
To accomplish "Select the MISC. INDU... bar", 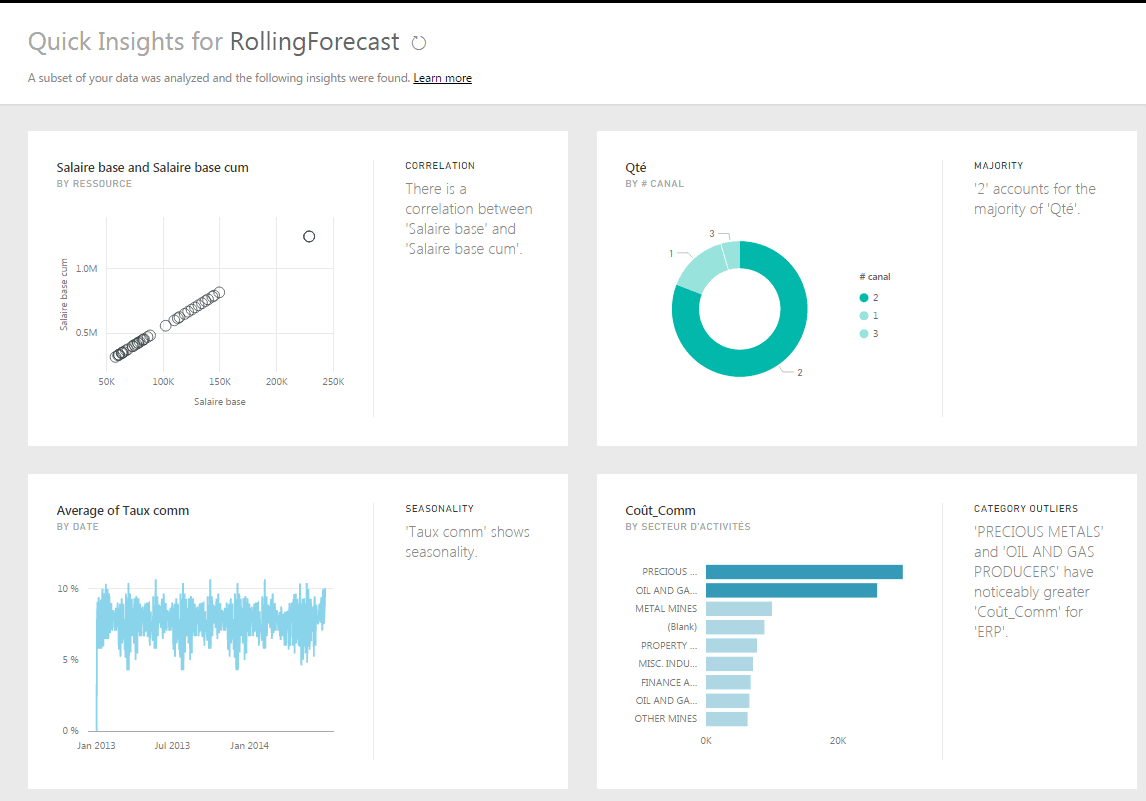I will [729, 664].
